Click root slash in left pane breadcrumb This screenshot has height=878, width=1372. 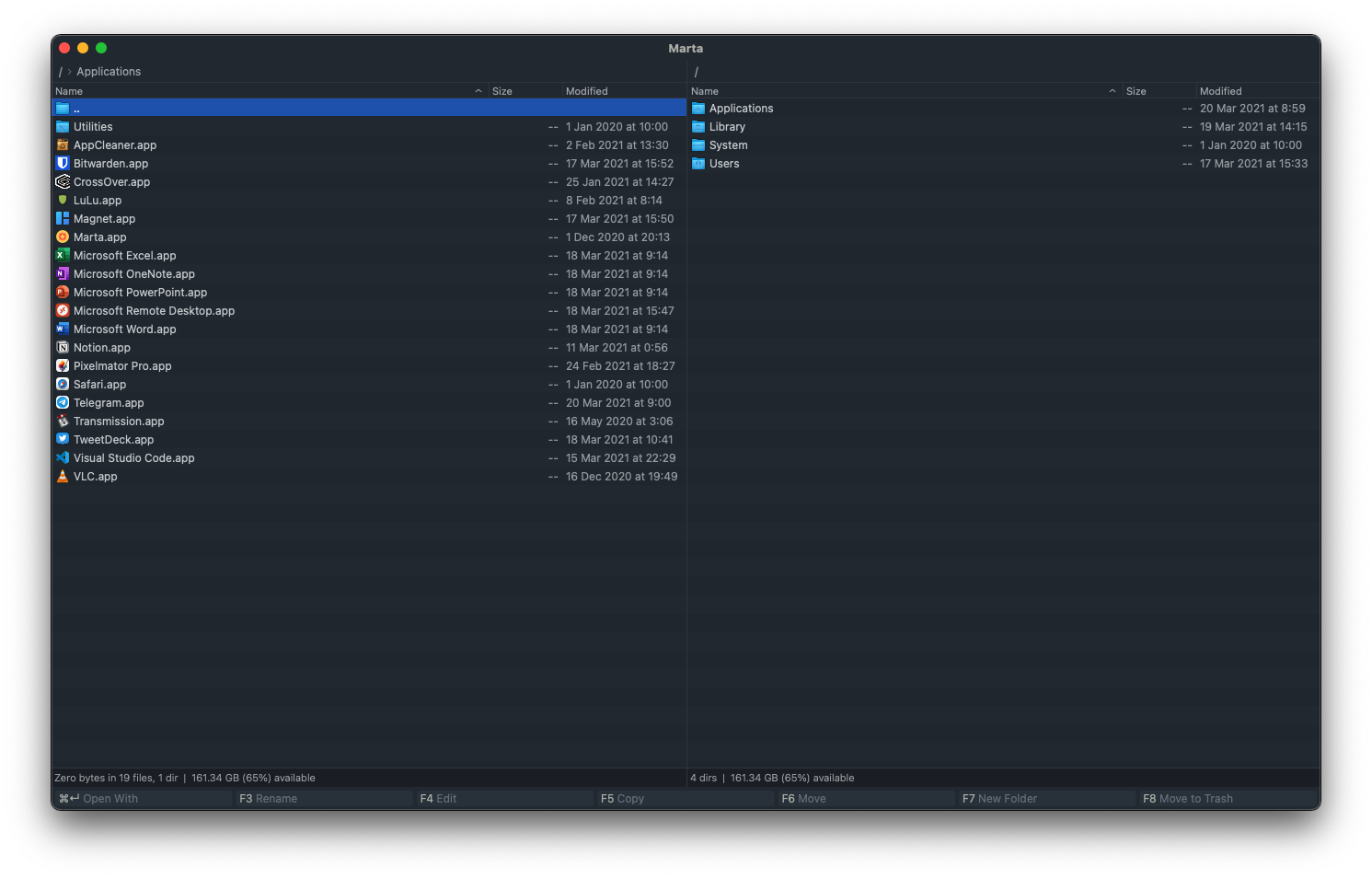(60, 72)
